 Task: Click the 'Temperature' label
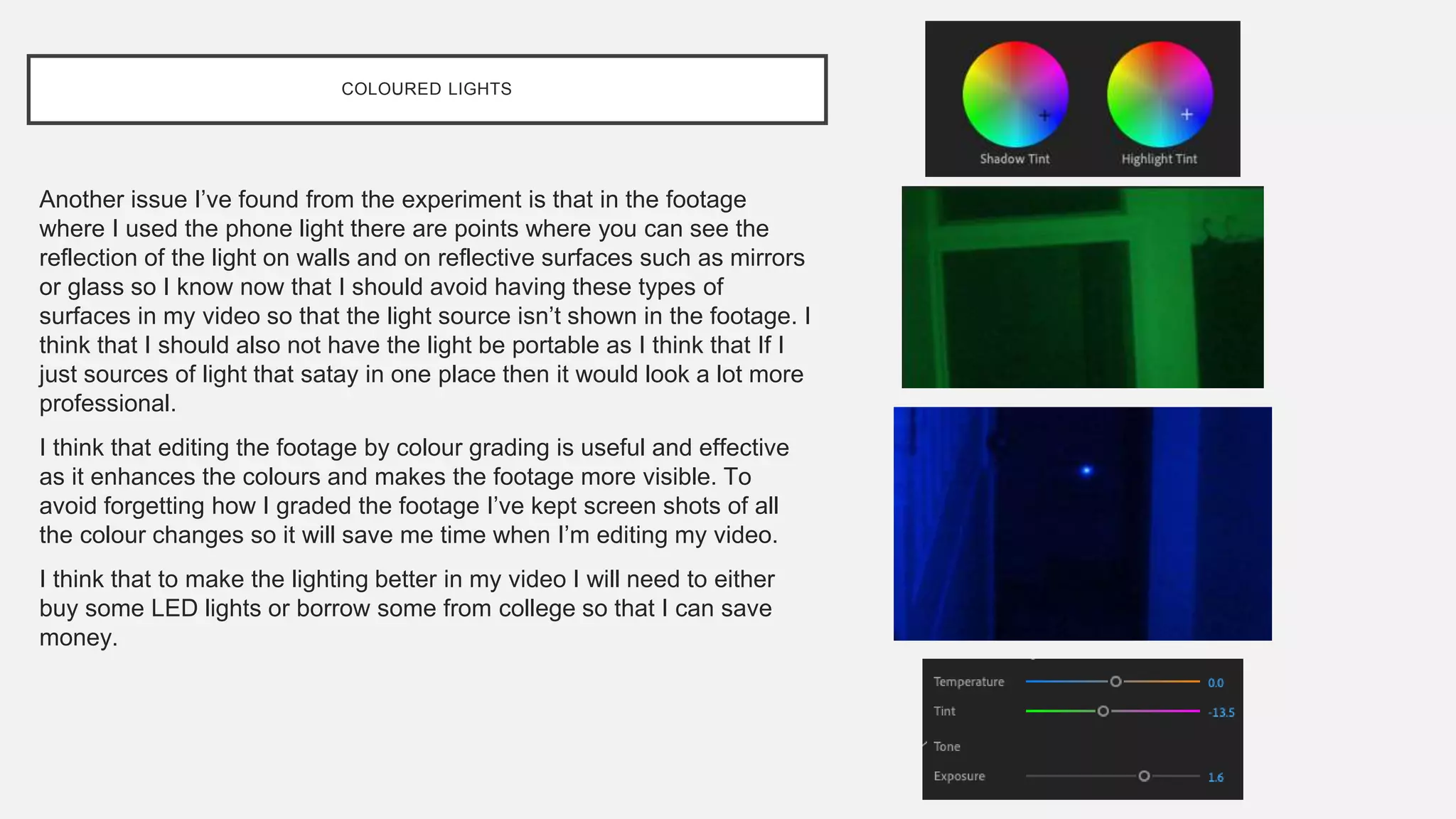click(x=968, y=682)
